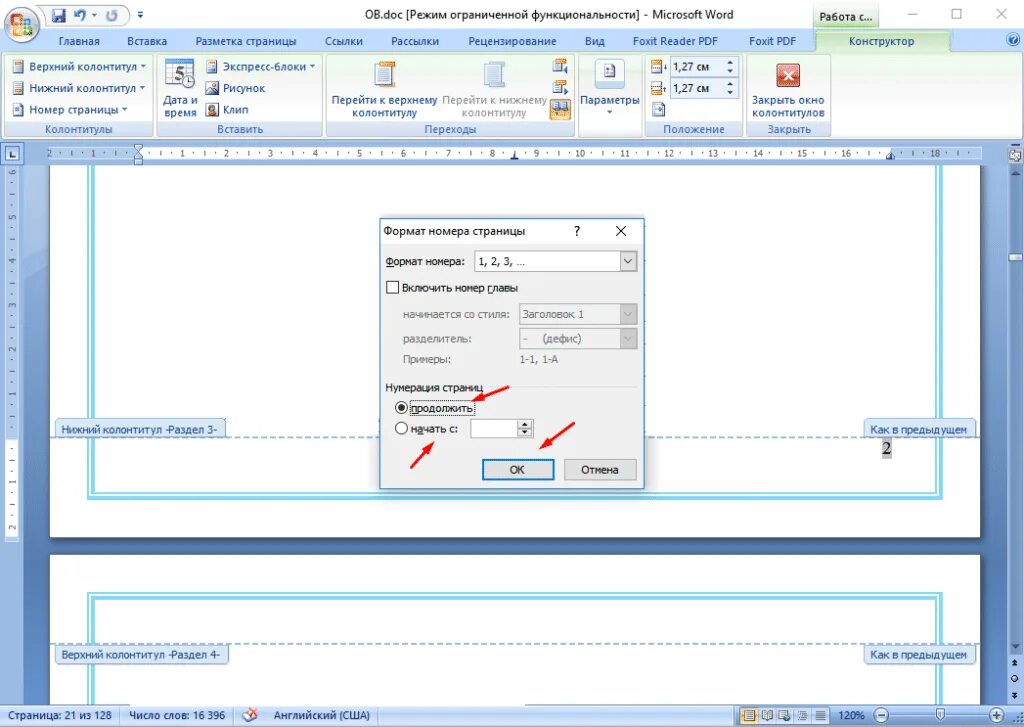Insert Рисунок into the header
The height and width of the screenshot is (727, 1024).
236,88
